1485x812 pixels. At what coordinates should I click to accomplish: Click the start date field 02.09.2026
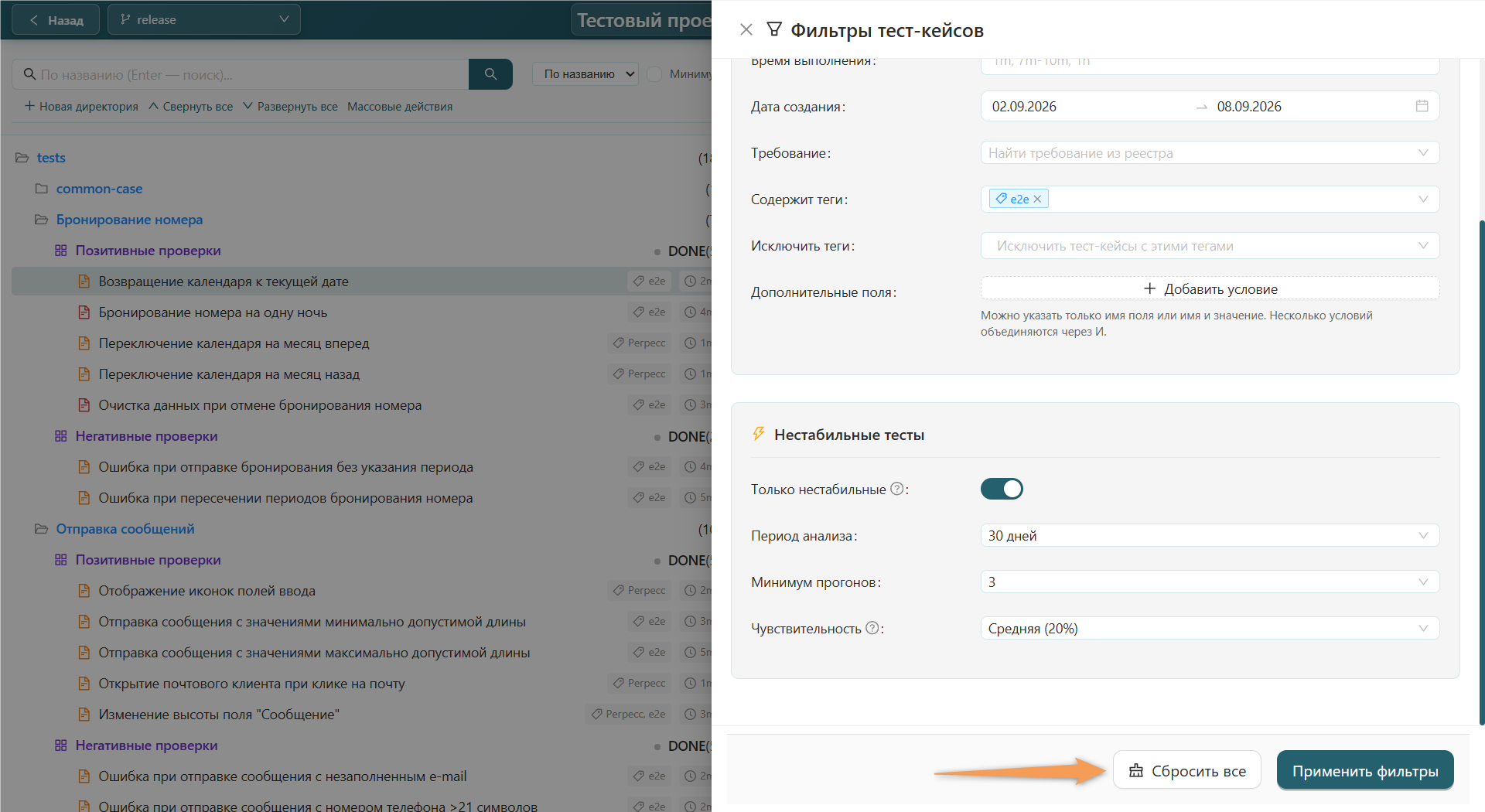pyautogui.click(x=1024, y=107)
